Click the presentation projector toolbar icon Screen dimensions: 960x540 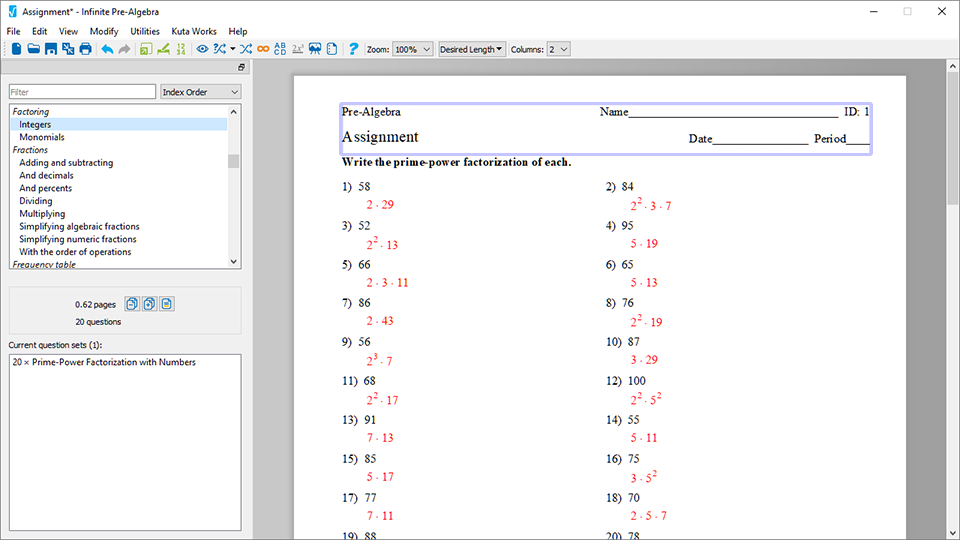pos(315,49)
